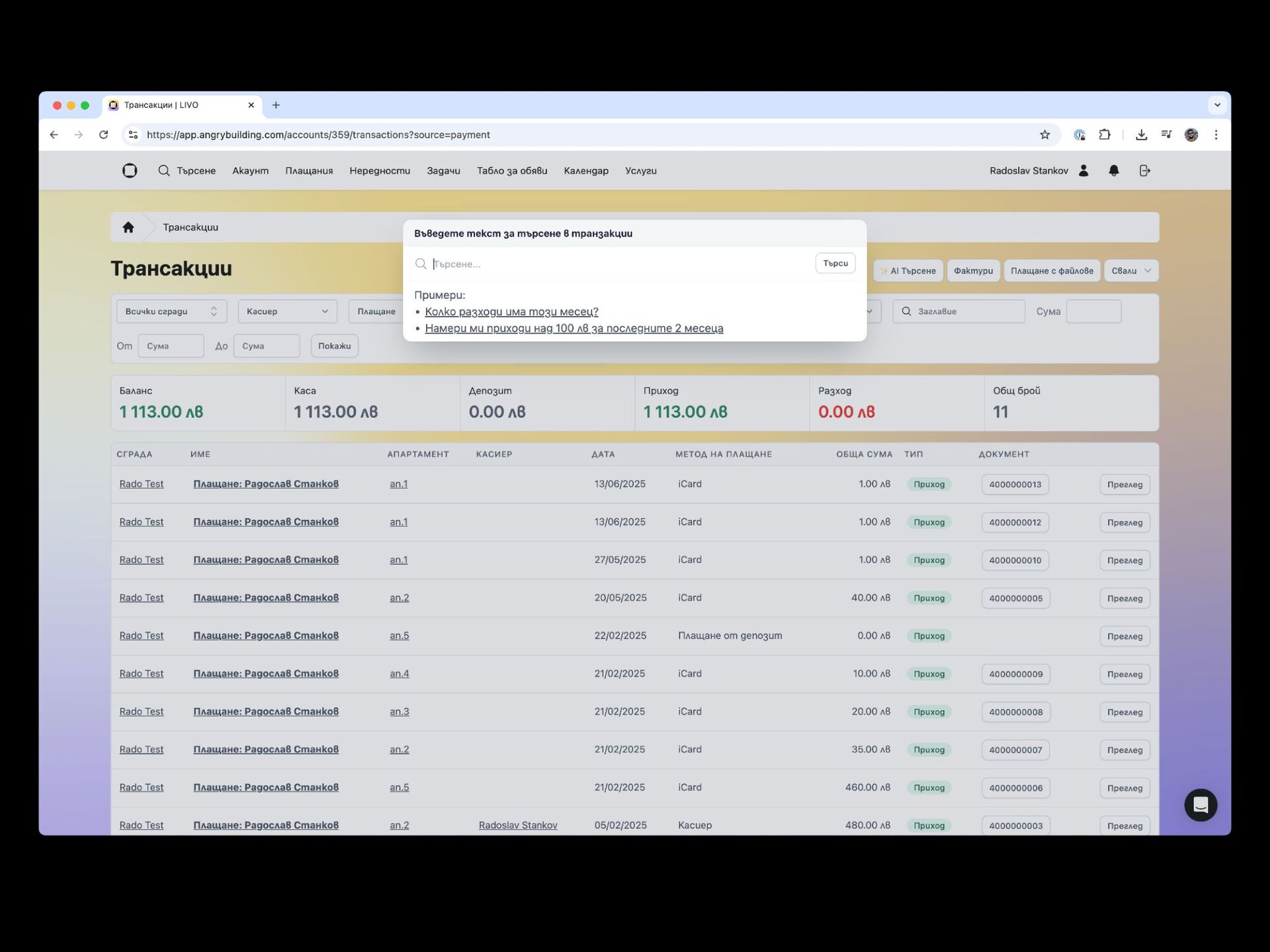Click the Търси search button
This screenshot has height=952, width=1270.
pos(835,263)
